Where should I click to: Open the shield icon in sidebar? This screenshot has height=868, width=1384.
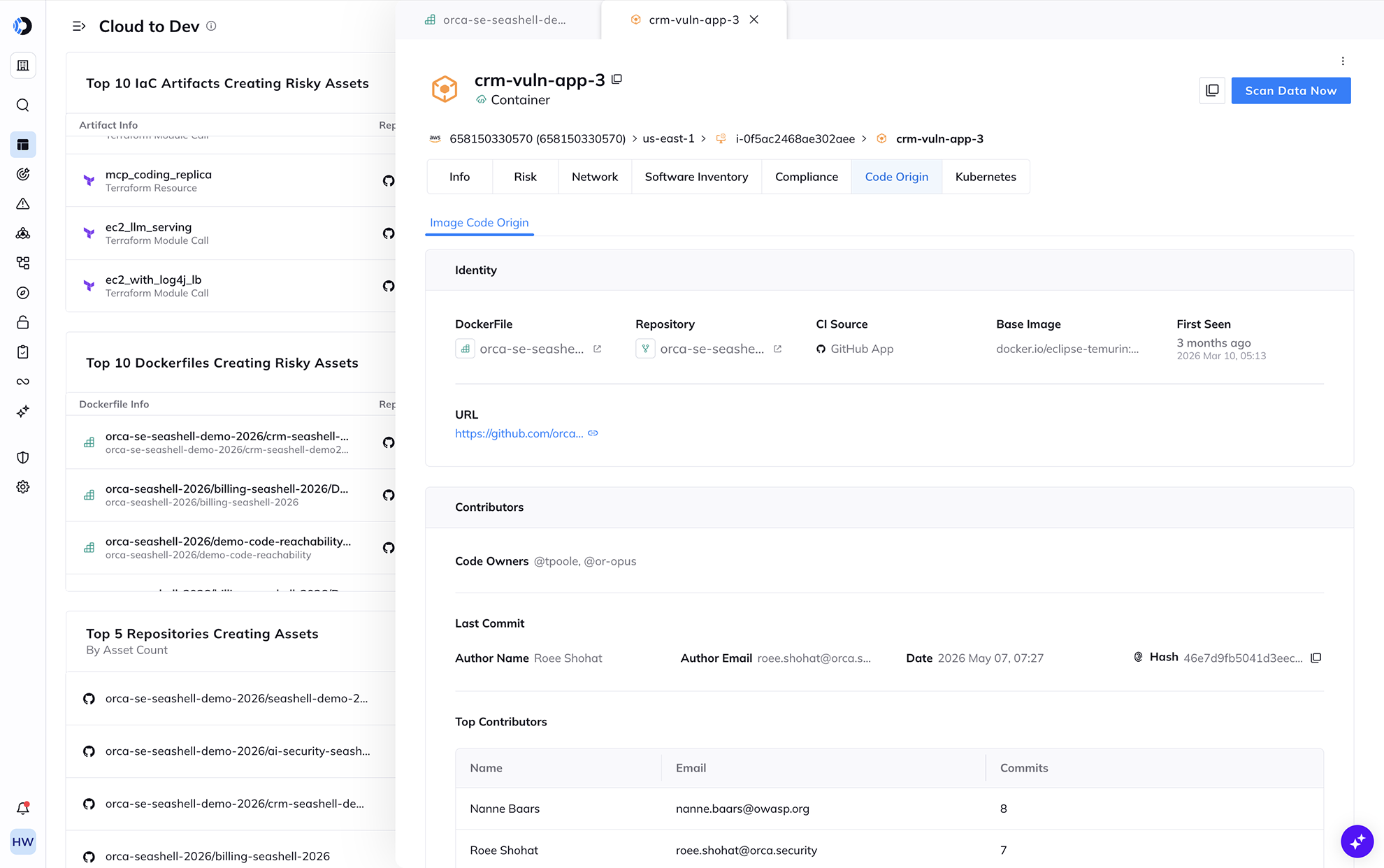click(23, 458)
